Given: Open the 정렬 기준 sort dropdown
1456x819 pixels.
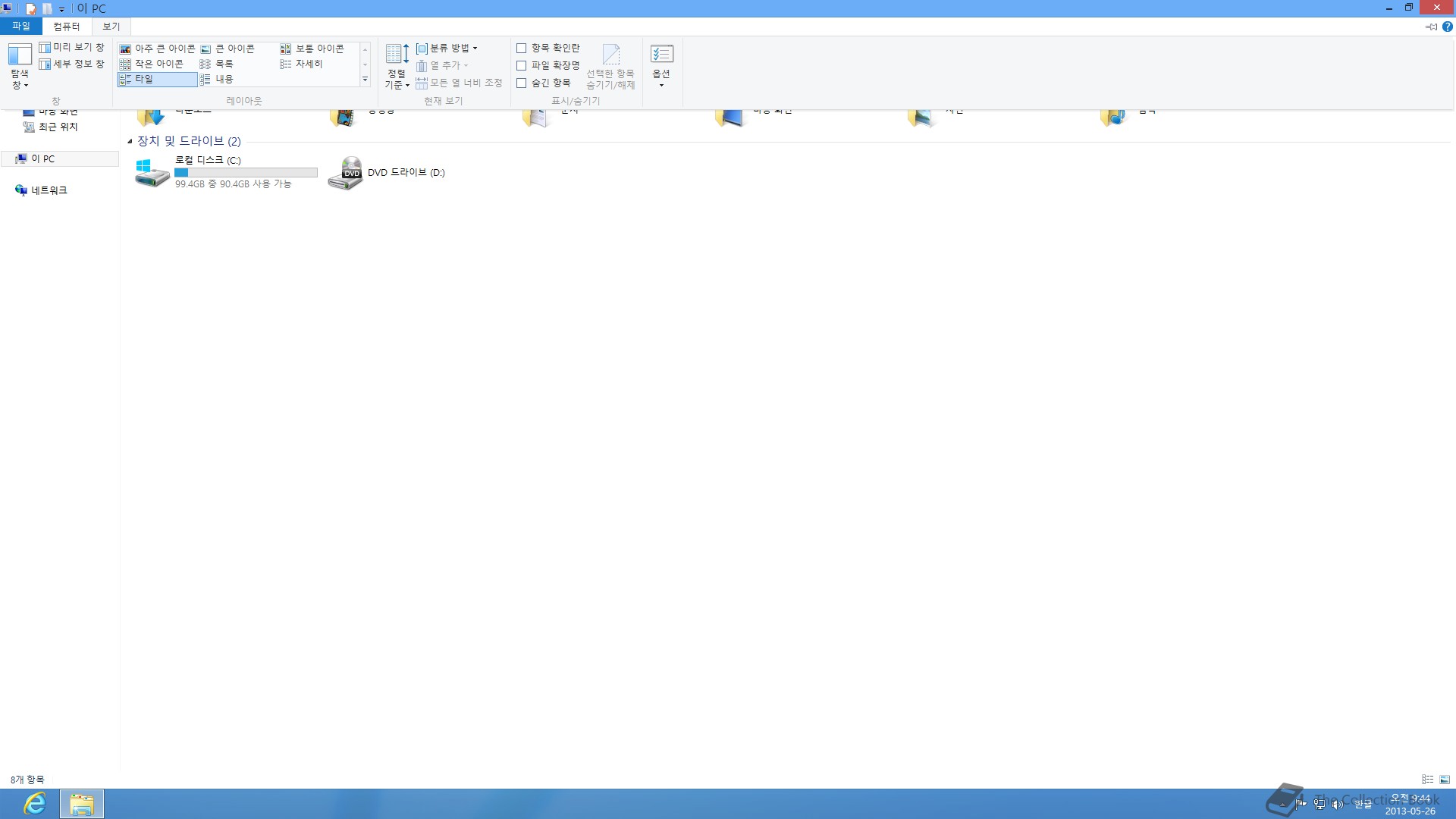Looking at the screenshot, I should [x=397, y=67].
